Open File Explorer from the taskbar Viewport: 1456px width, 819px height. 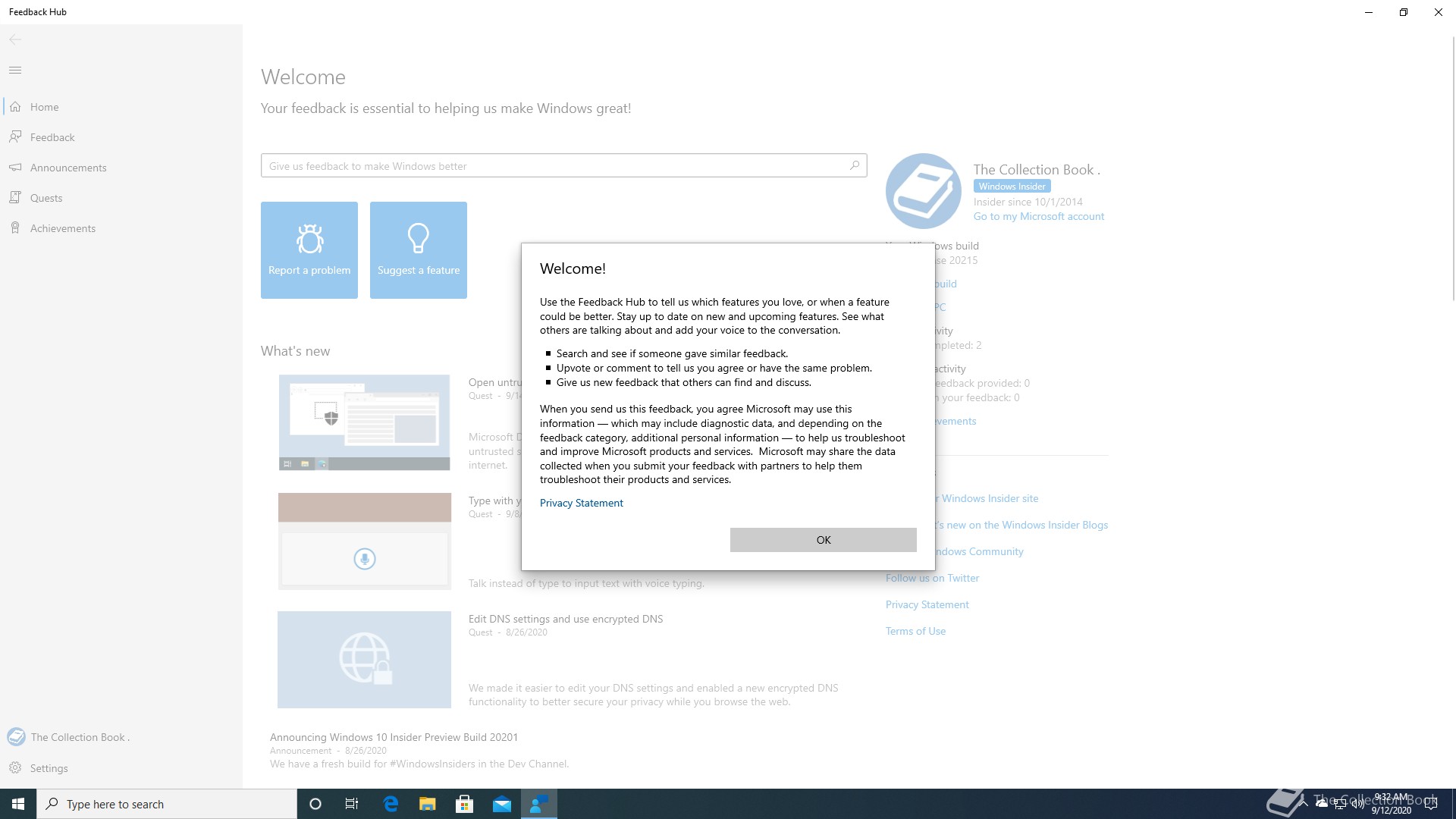[427, 804]
